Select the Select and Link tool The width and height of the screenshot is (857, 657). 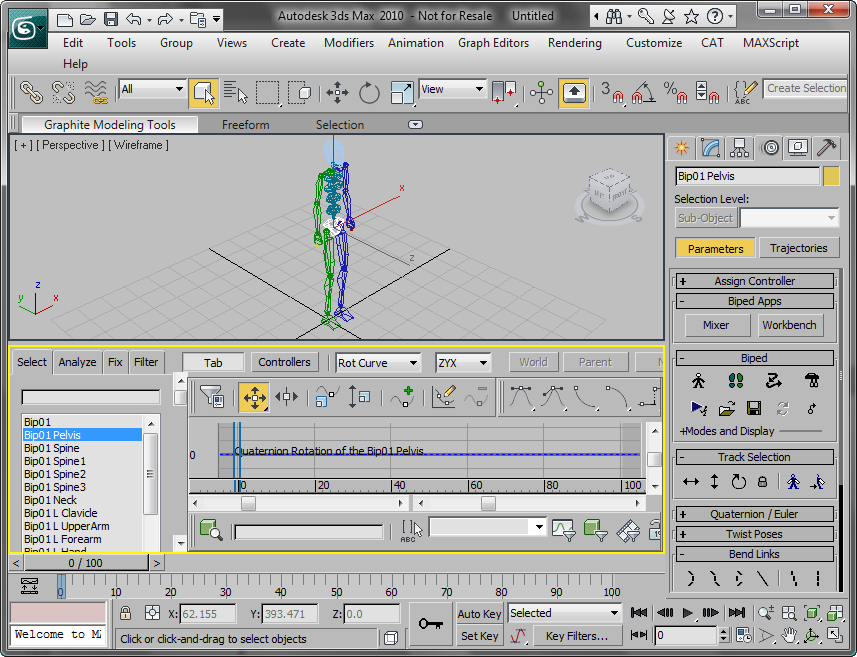click(x=31, y=92)
